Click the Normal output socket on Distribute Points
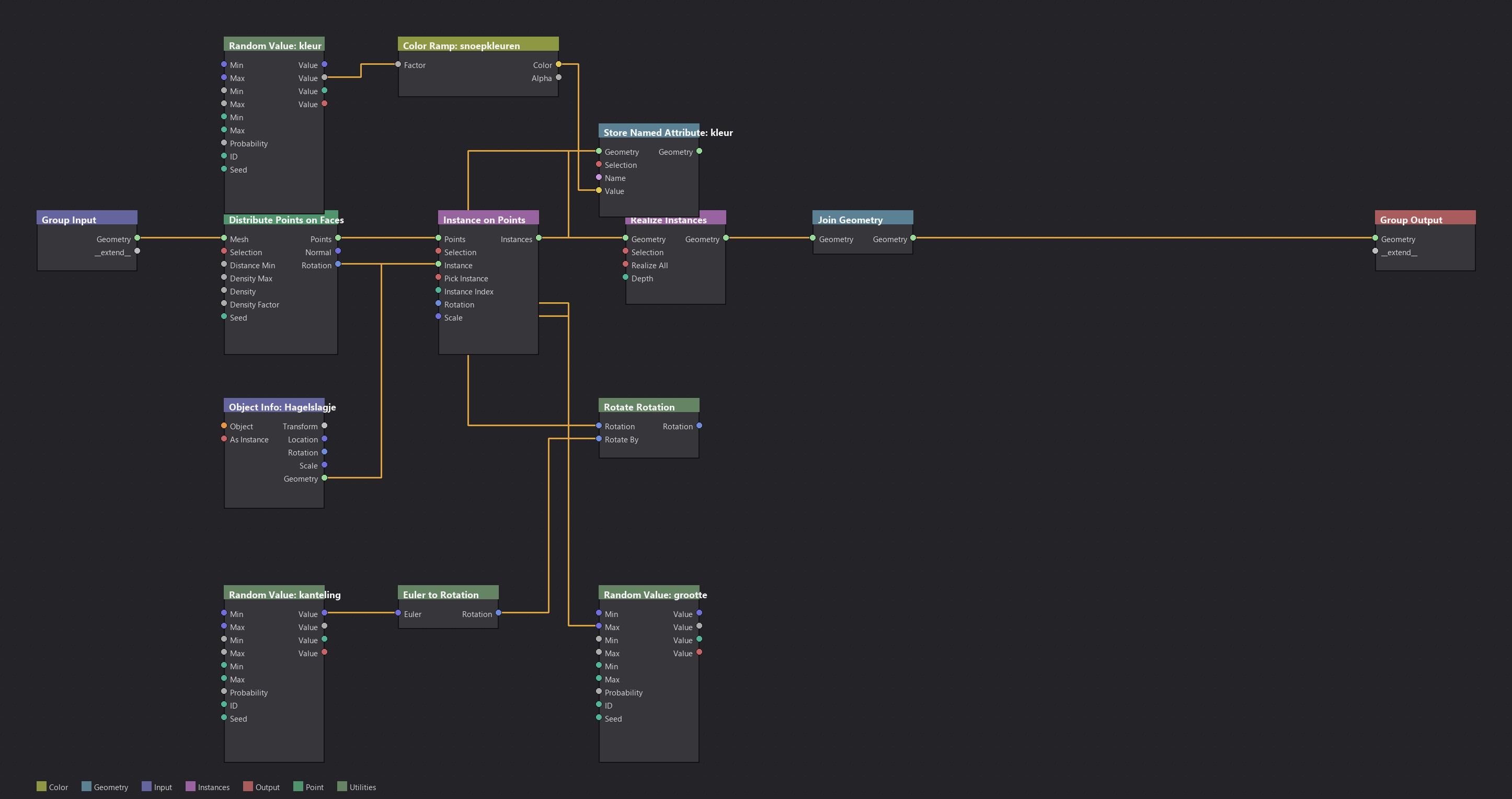Viewport: 1512px width, 799px height. 338,252
